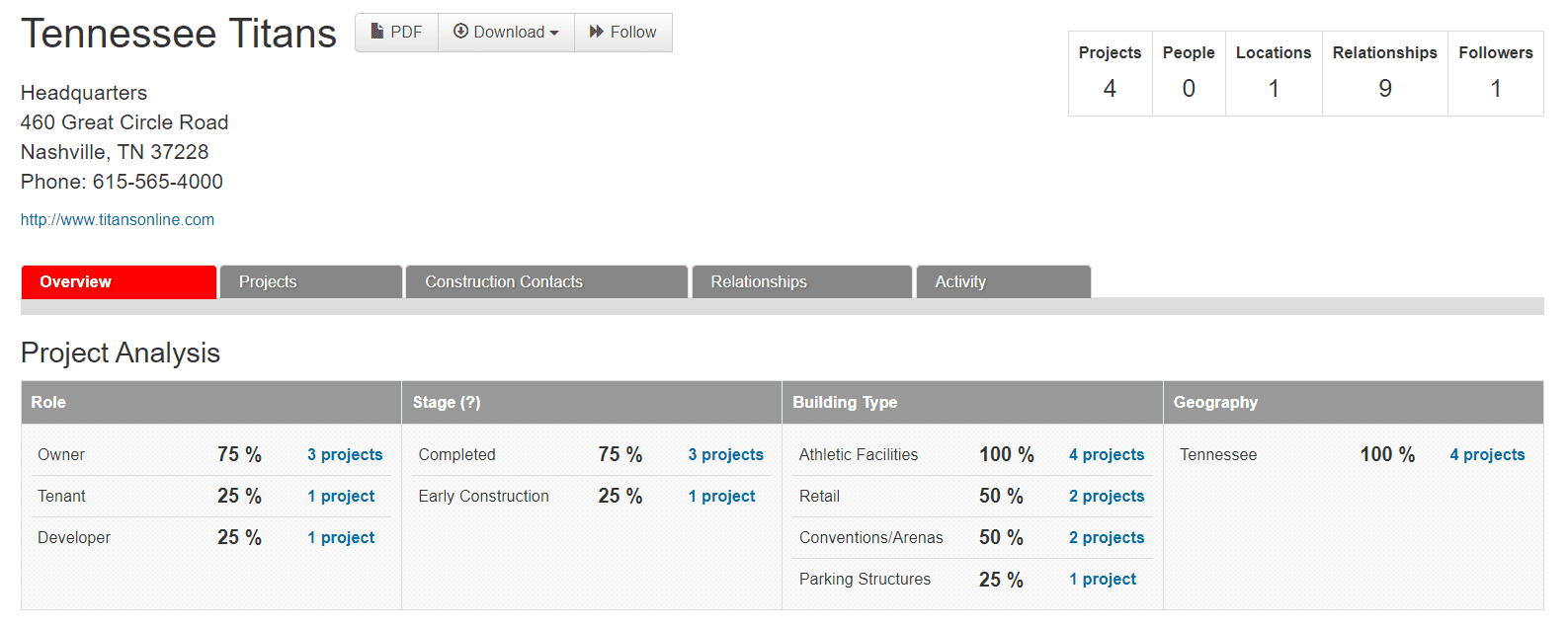Click the Building Type column header
Screen dimensions: 1568x628
tap(972, 402)
